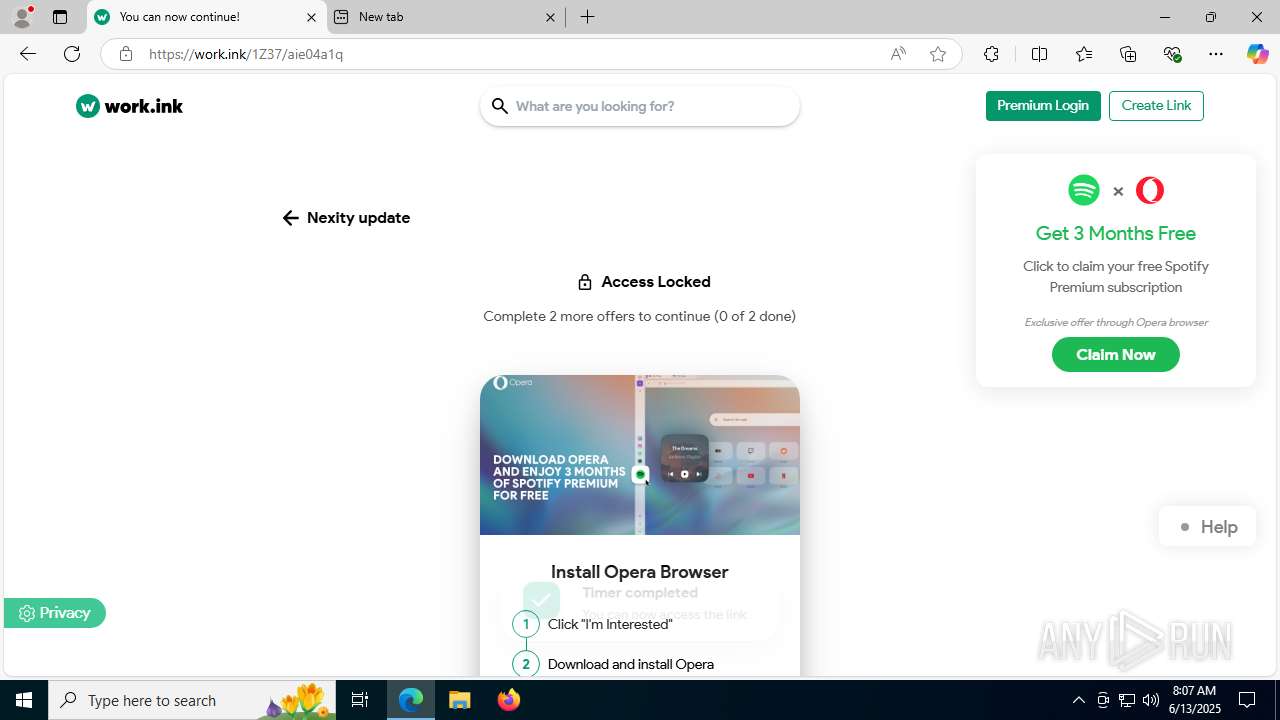Focus 'What are you looking for?' search field
Screen dimensions: 1280x720
point(640,106)
